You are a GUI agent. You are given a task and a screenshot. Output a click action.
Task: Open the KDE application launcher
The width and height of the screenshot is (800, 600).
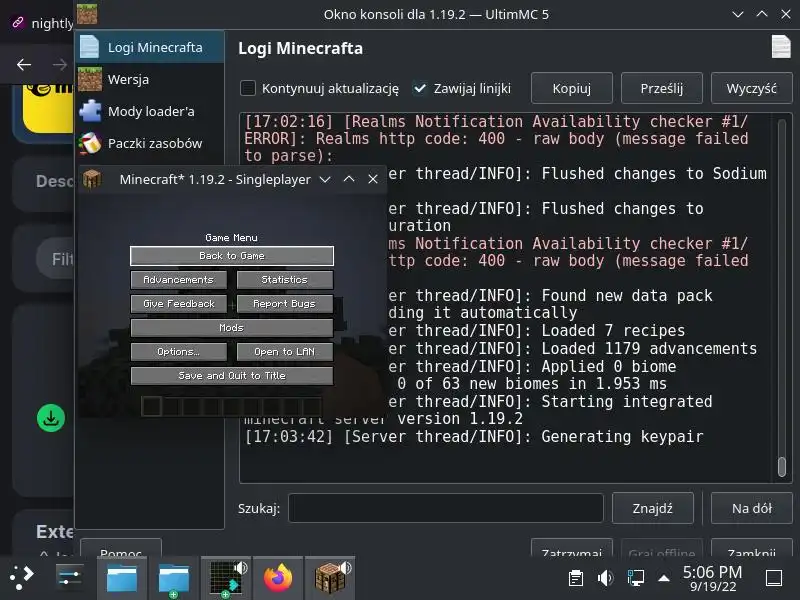pyautogui.click(x=21, y=578)
